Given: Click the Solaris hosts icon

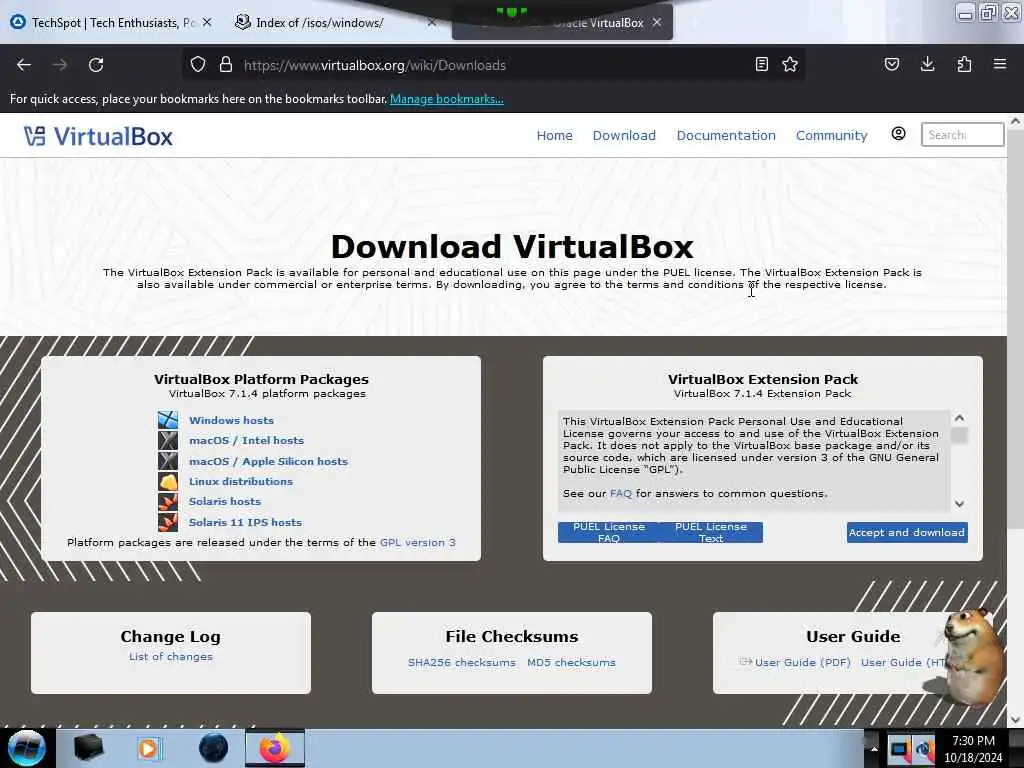Looking at the screenshot, I should pyautogui.click(x=168, y=502).
